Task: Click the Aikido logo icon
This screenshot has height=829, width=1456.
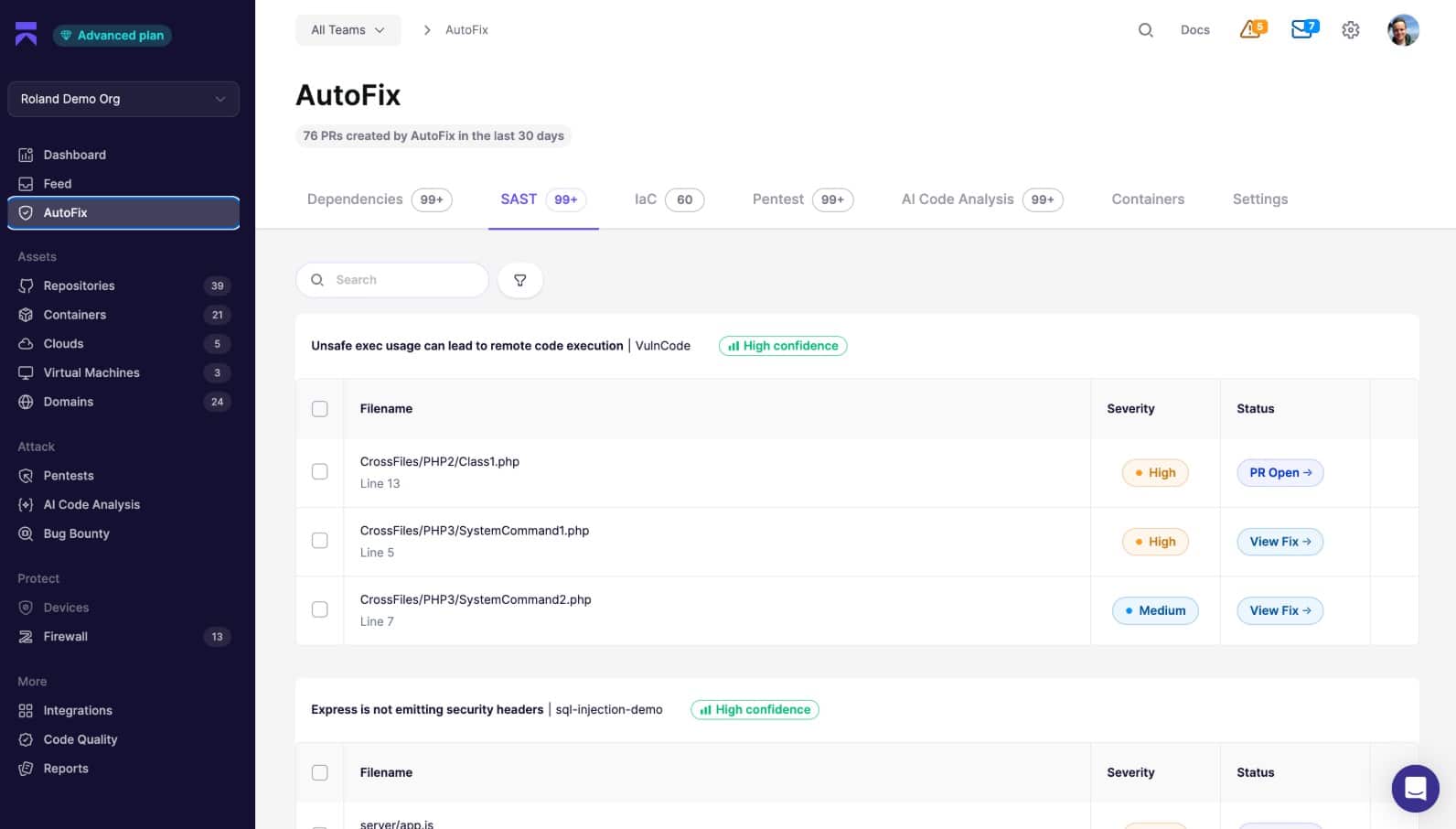Action: [27, 34]
